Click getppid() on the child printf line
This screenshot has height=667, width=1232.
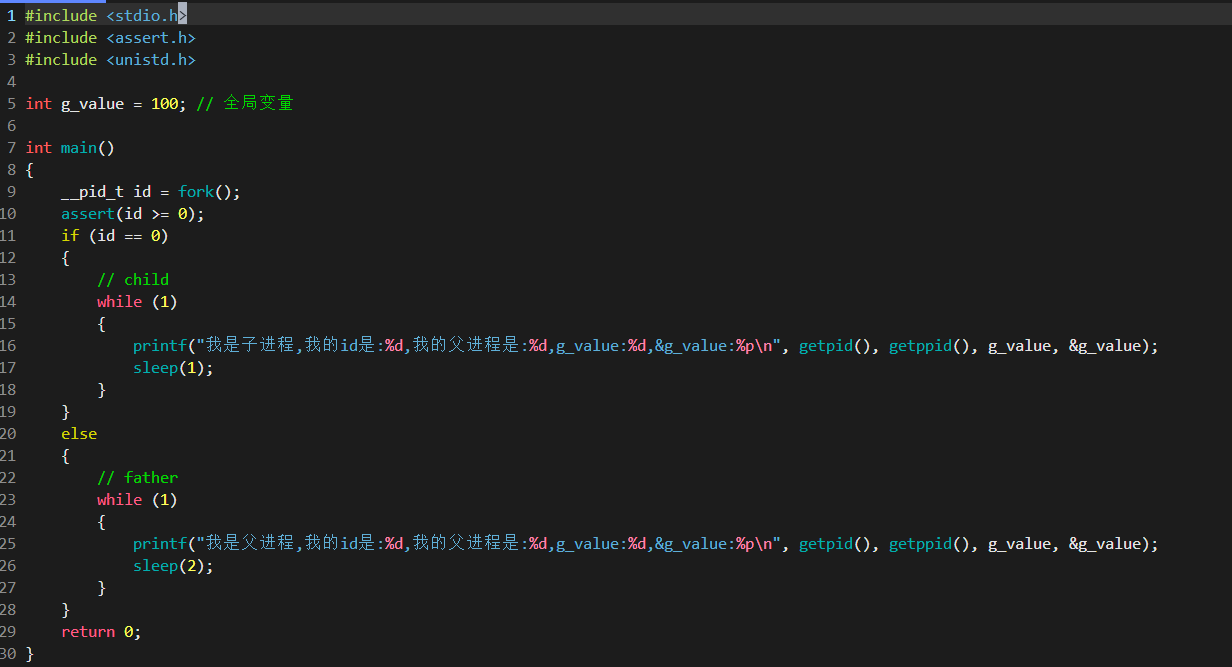[x=929, y=346]
